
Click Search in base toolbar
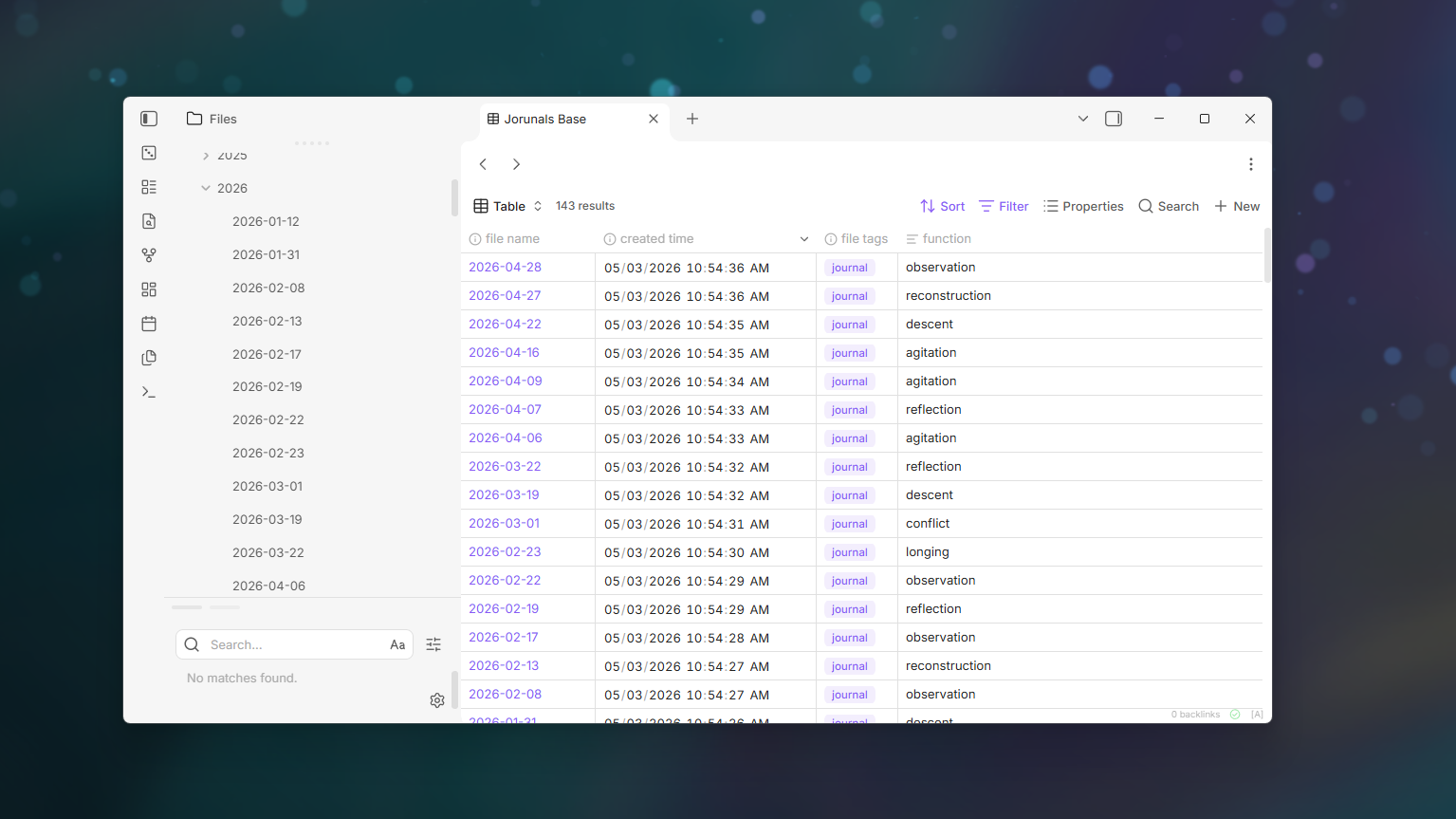click(x=1169, y=206)
